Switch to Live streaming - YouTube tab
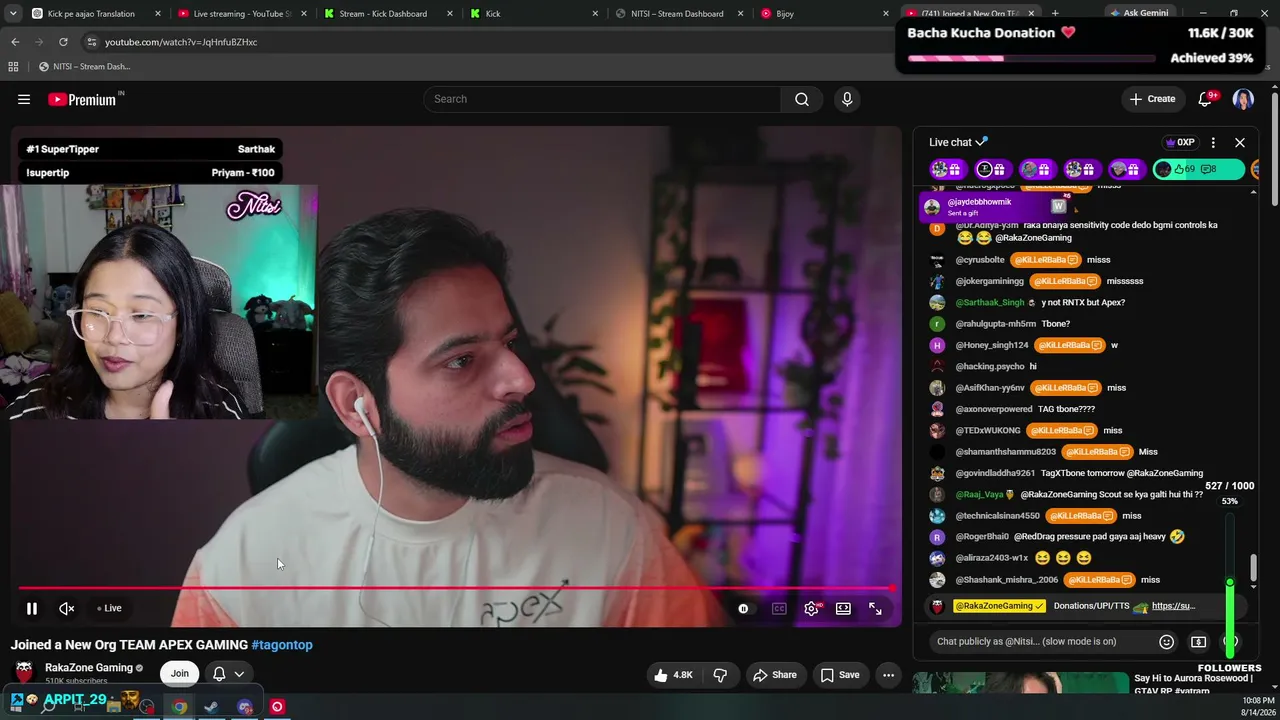 [x=243, y=14]
